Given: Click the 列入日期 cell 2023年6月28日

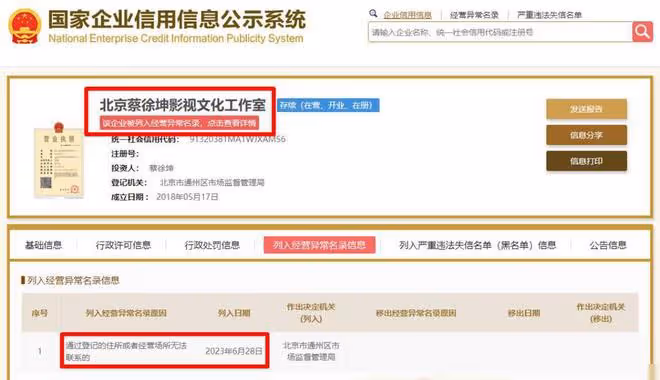Looking at the screenshot, I should pyautogui.click(x=234, y=351).
